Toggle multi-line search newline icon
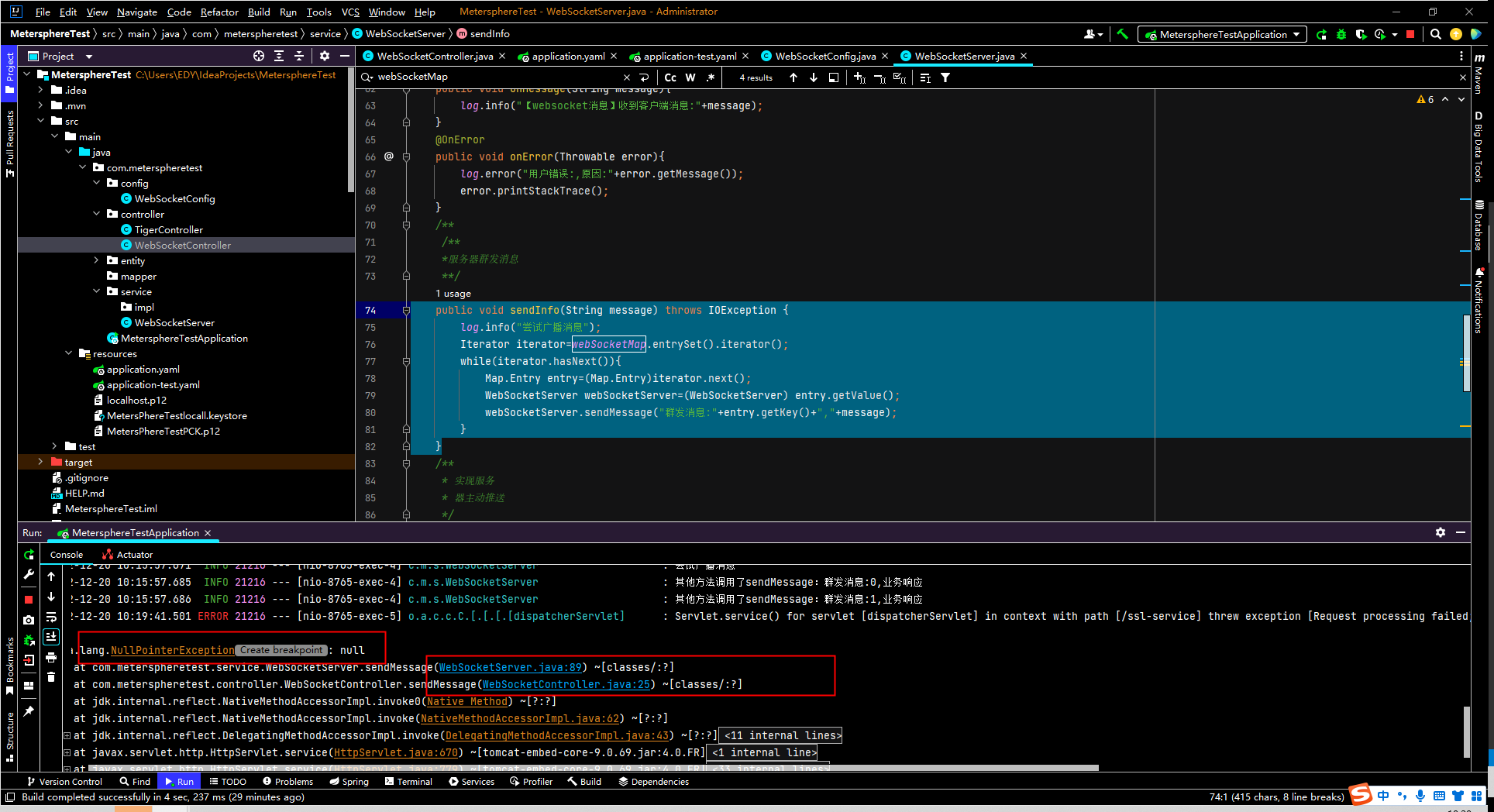The height and width of the screenshot is (812, 1494). click(644, 77)
